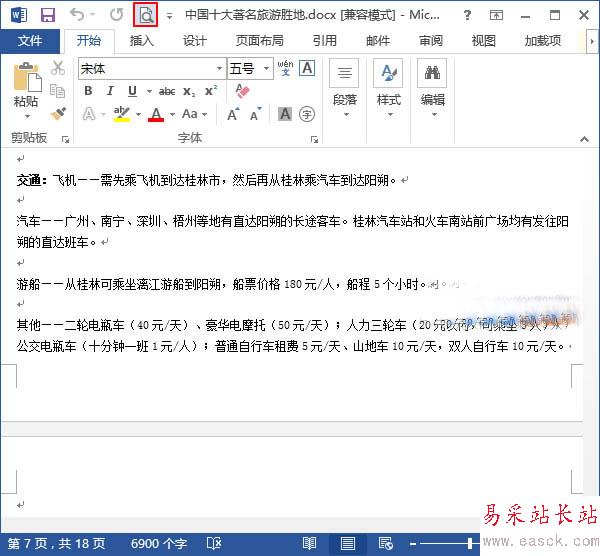Toggle Bold formatting

tap(88, 91)
